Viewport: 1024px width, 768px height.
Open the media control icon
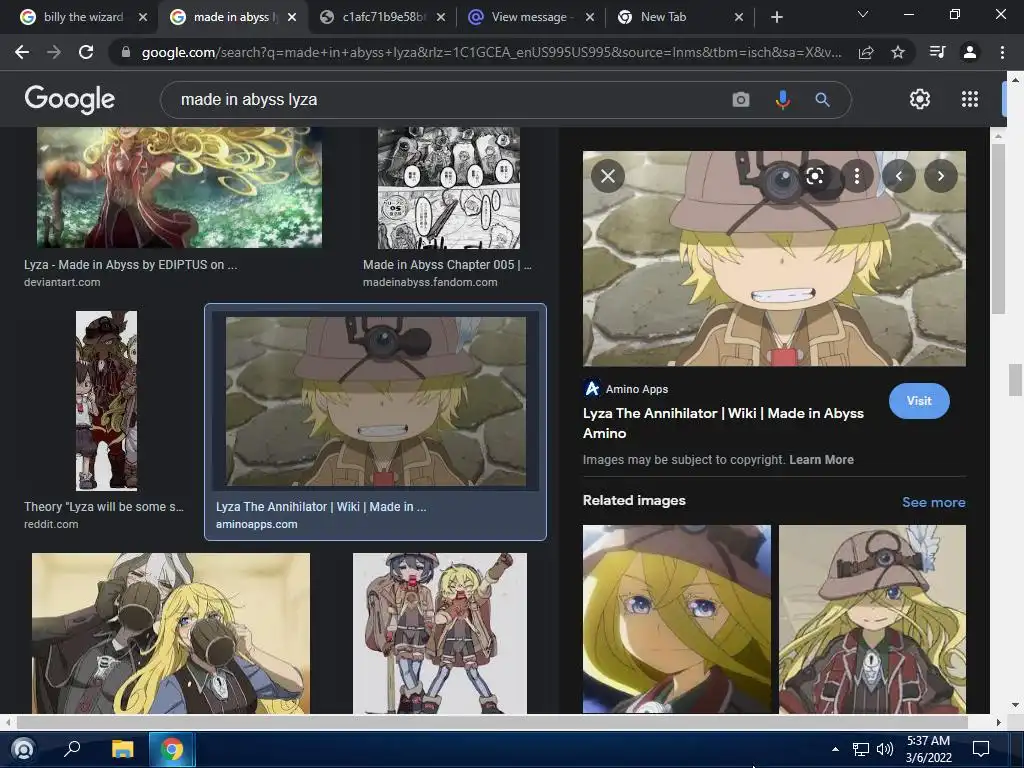coord(937,52)
